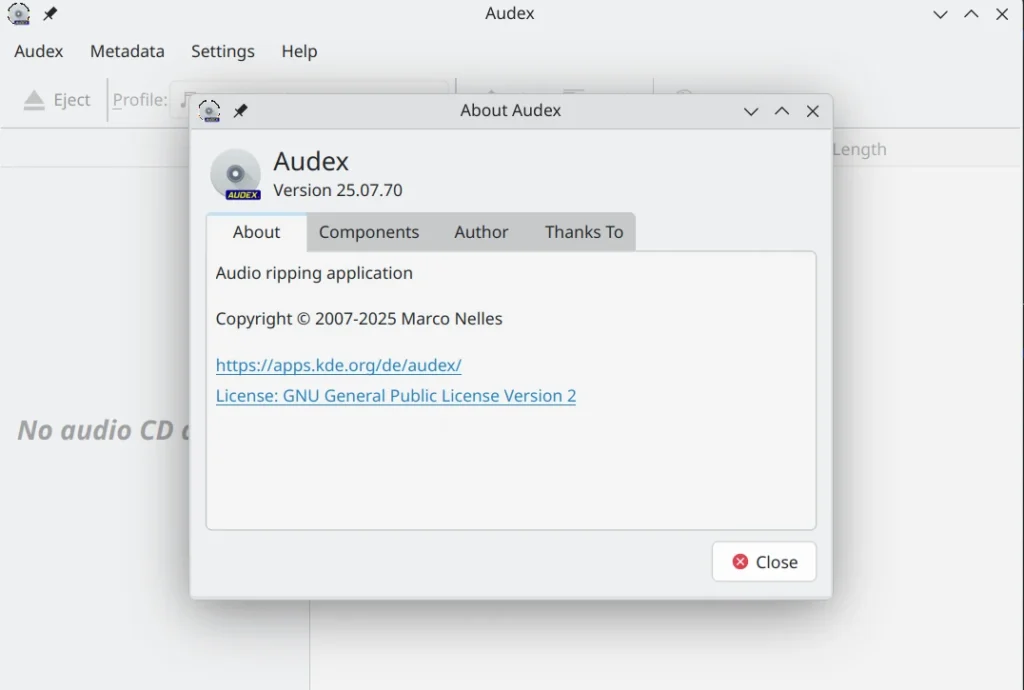Select the About tab
This screenshot has height=690, width=1024.
[257, 232]
